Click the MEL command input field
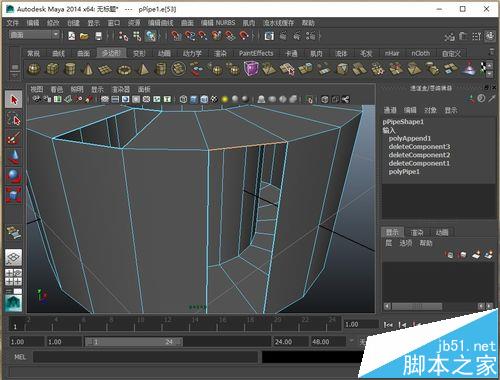Screen dimensions: 500x380 pyautogui.click(x=146, y=357)
